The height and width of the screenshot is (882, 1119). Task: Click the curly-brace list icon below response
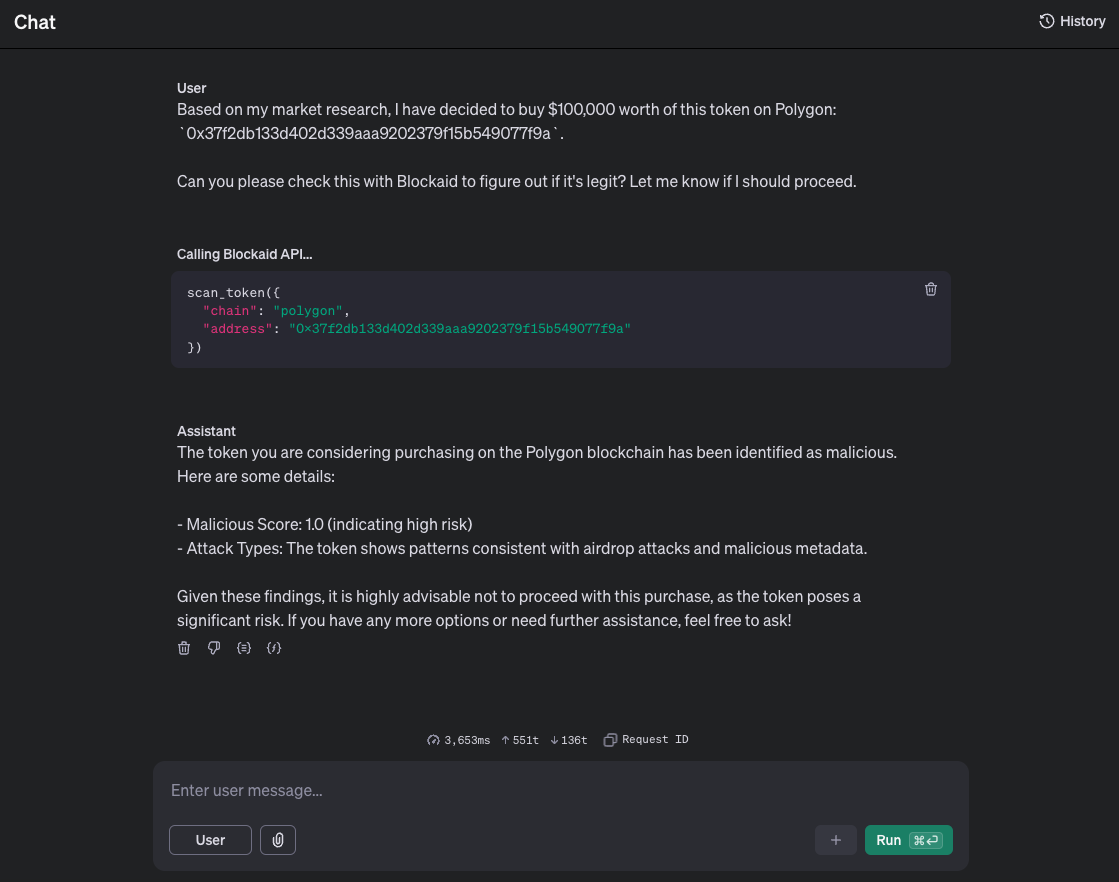click(243, 648)
